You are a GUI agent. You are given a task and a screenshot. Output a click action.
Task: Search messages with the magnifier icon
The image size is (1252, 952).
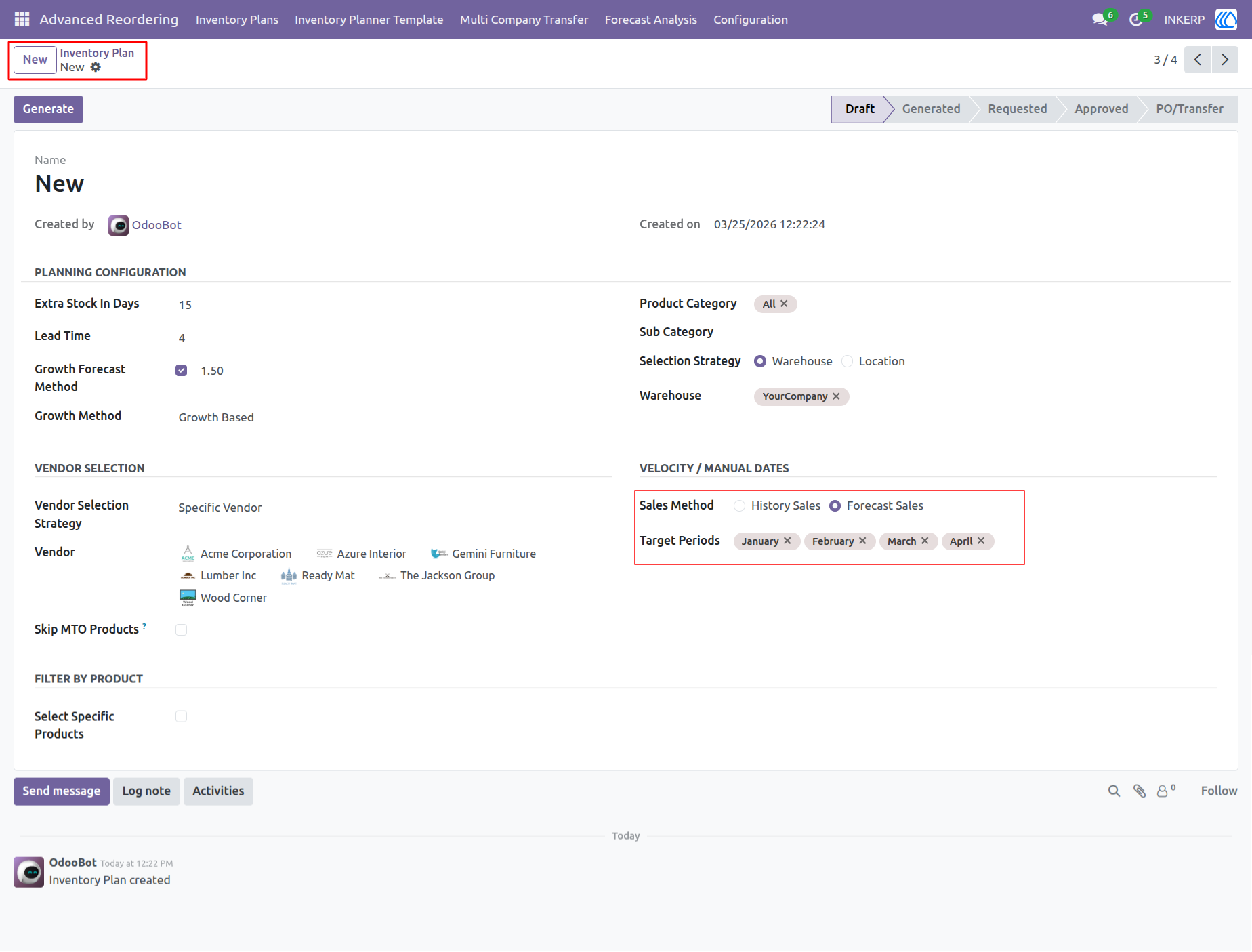coord(1114,791)
